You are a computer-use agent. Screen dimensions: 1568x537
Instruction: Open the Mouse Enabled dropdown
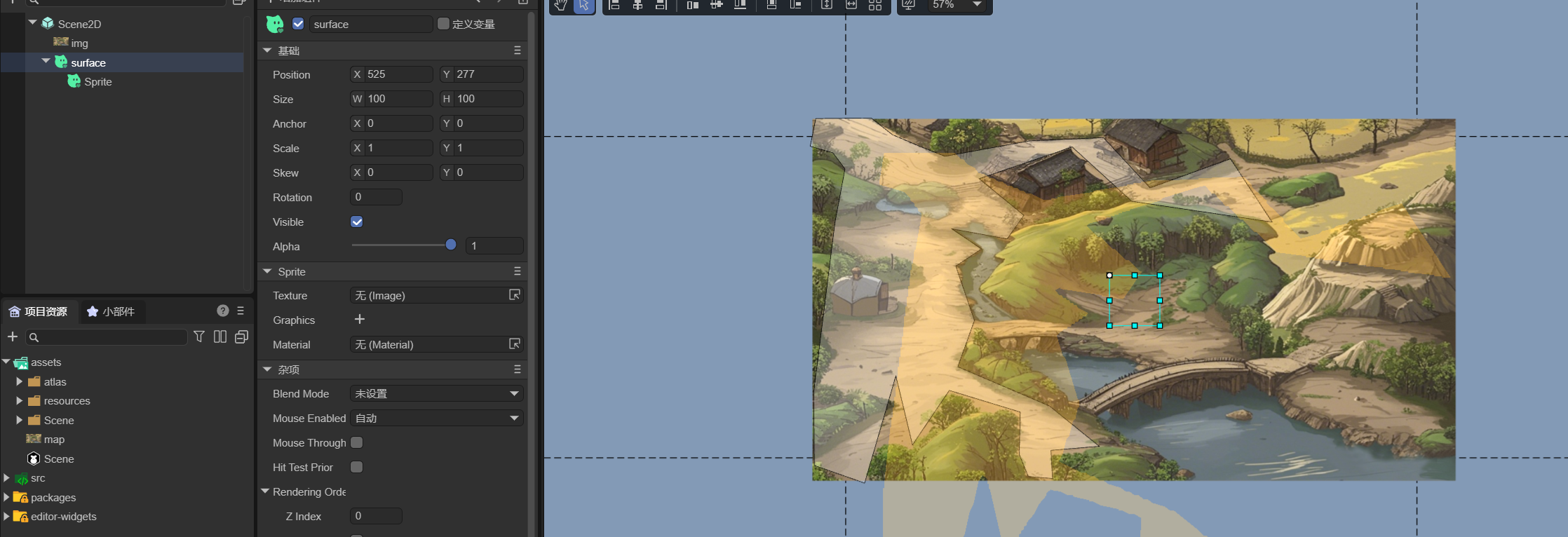437,419
